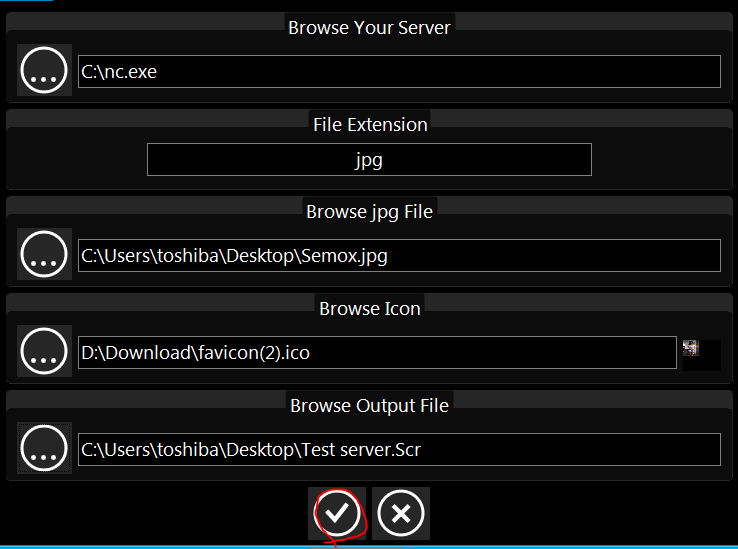Click the Browse Output File heading

coord(369,406)
